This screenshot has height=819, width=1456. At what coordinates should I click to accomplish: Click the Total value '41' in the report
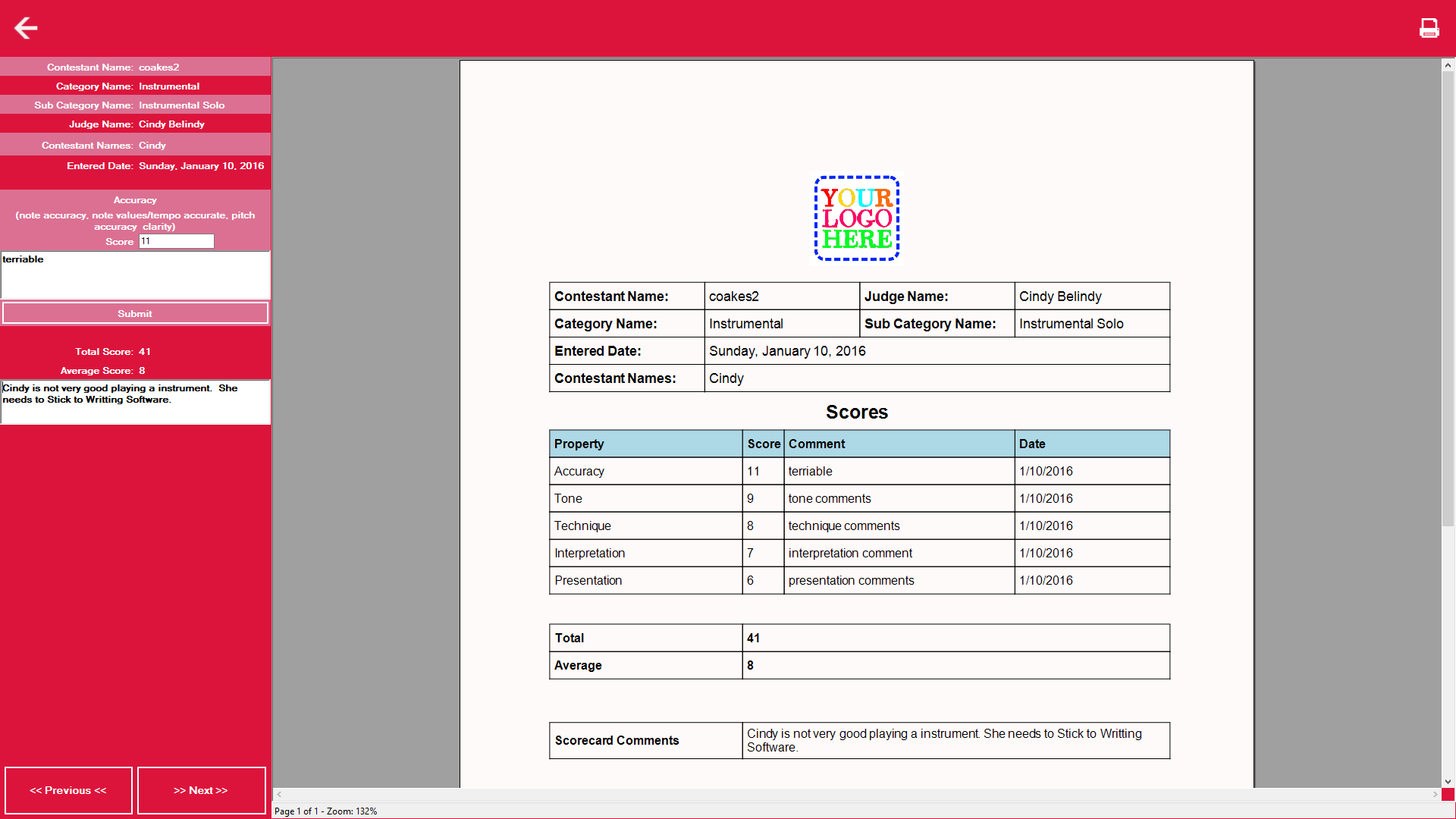pos(753,638)
